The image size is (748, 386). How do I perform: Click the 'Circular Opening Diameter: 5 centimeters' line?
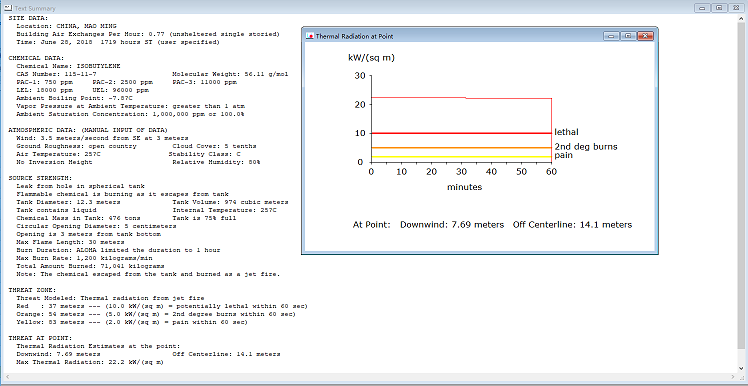click(96, 226)
